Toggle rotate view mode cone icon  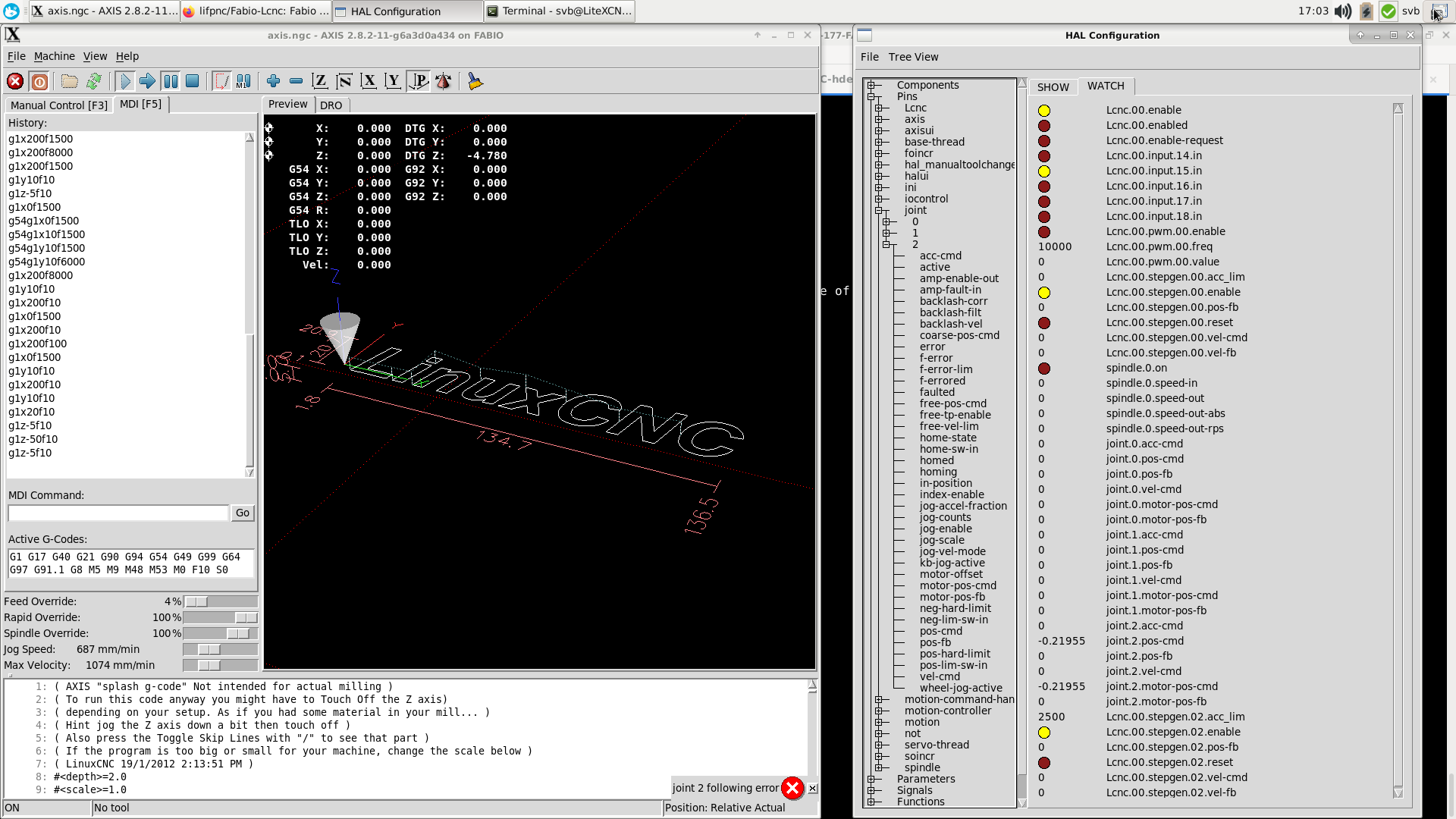click(x=444, y=81)
